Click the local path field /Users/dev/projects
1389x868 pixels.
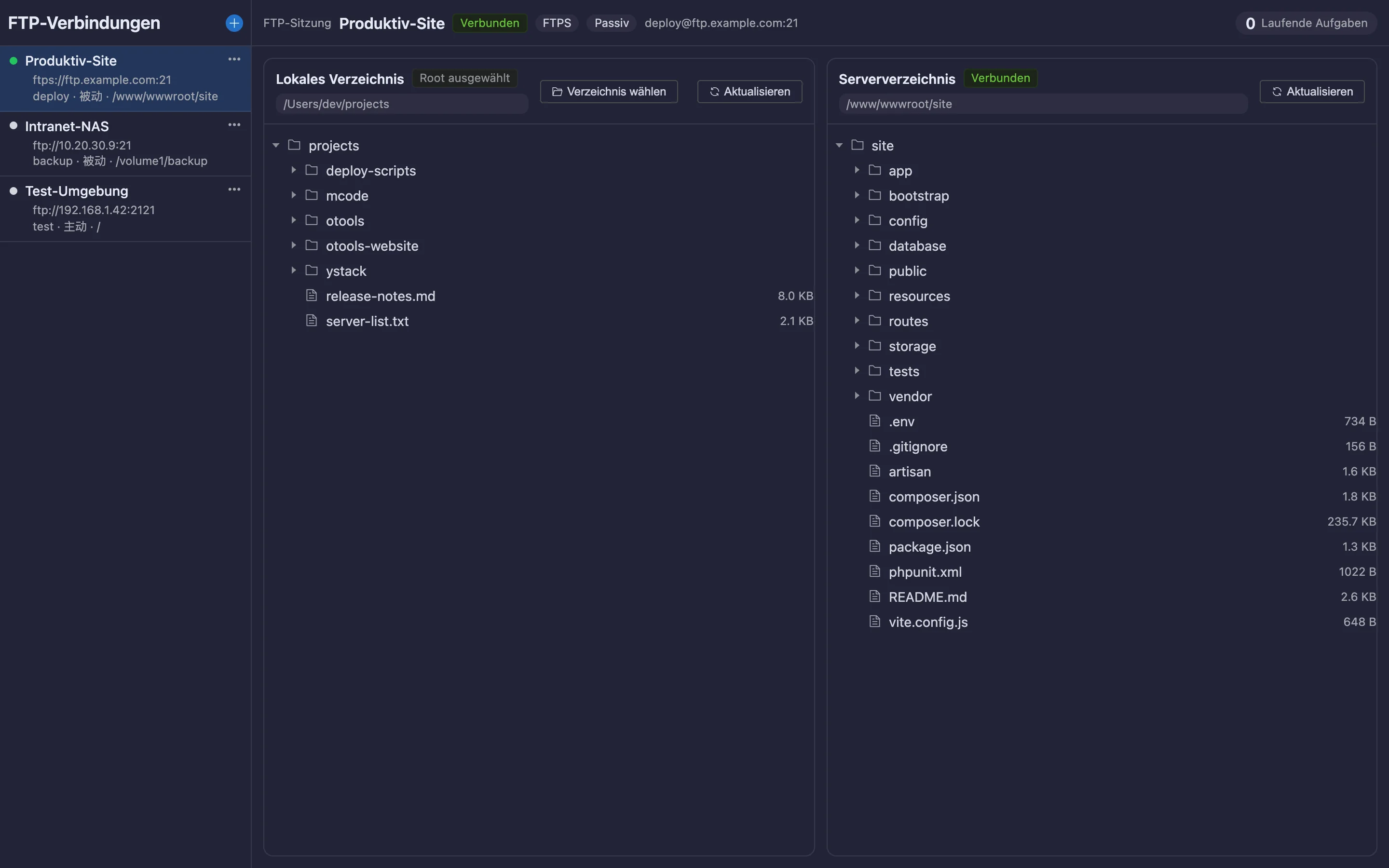402,104
